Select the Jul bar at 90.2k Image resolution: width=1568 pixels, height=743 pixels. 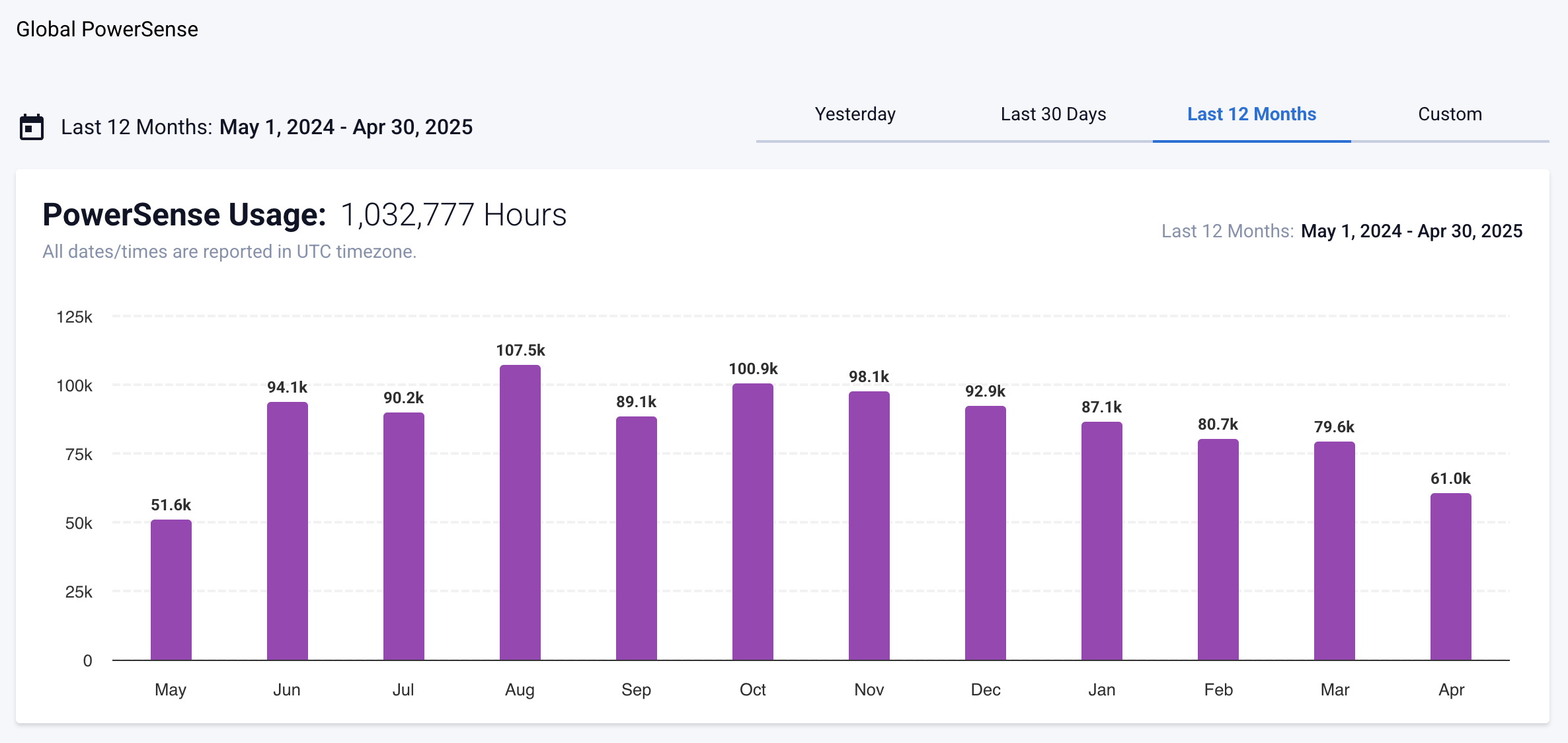(x=403, y=536)
